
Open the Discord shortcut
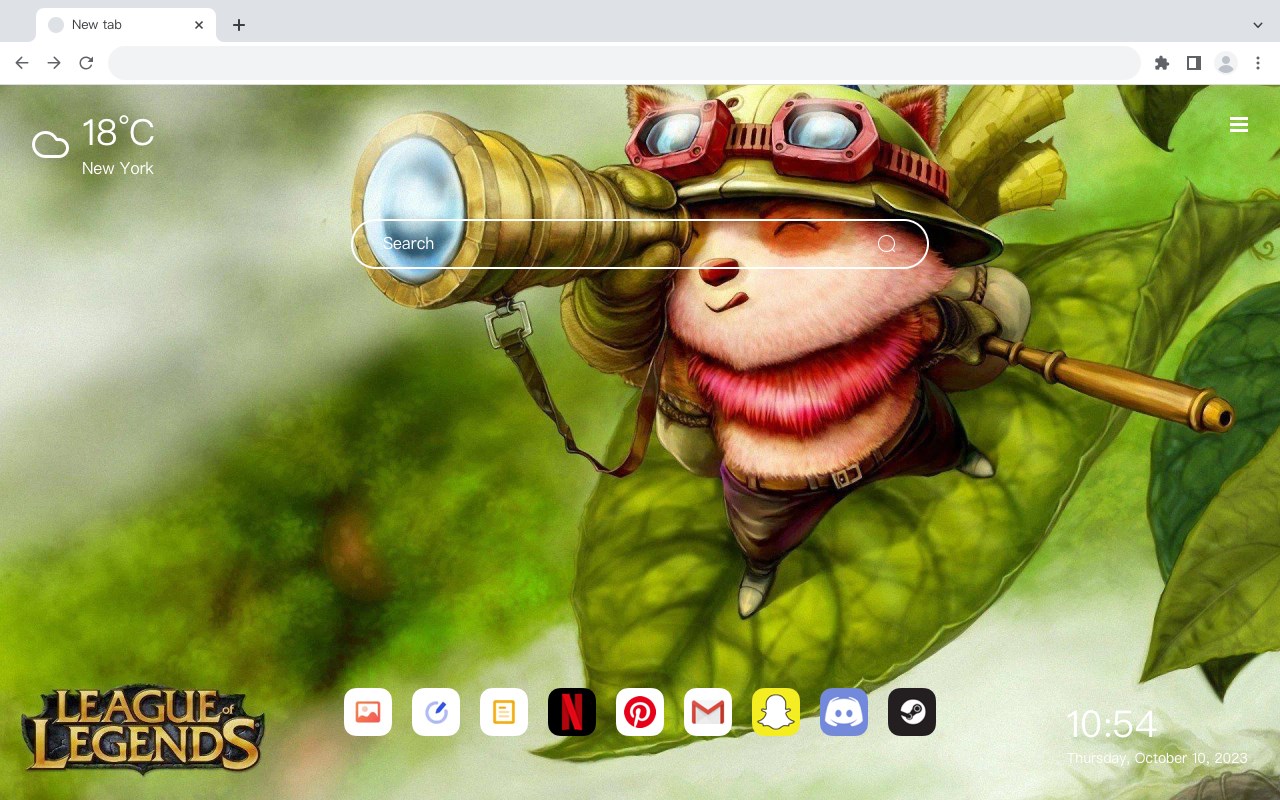tap(844, 712)
